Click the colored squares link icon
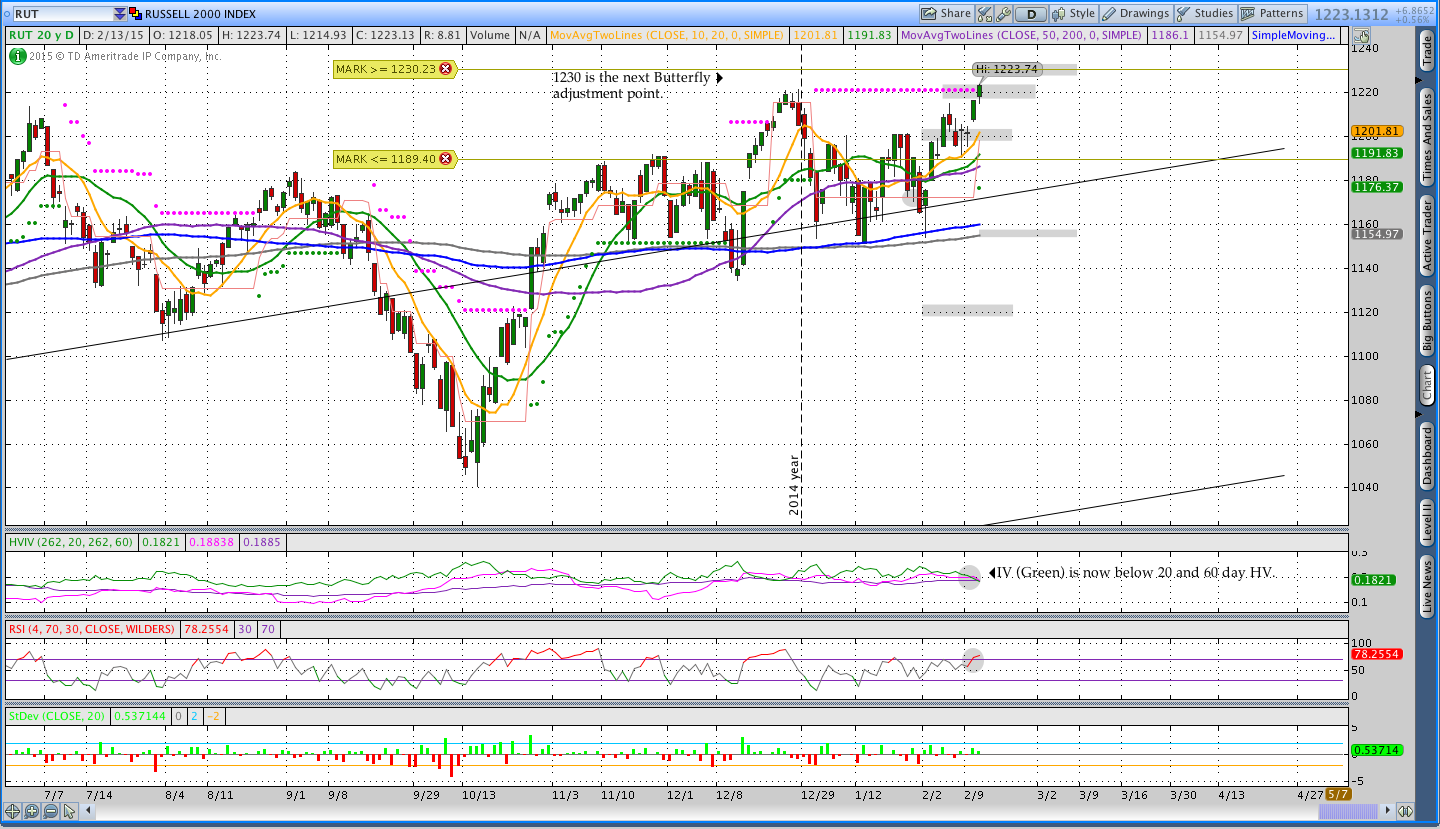1440x829 pixels. (136, 14)
